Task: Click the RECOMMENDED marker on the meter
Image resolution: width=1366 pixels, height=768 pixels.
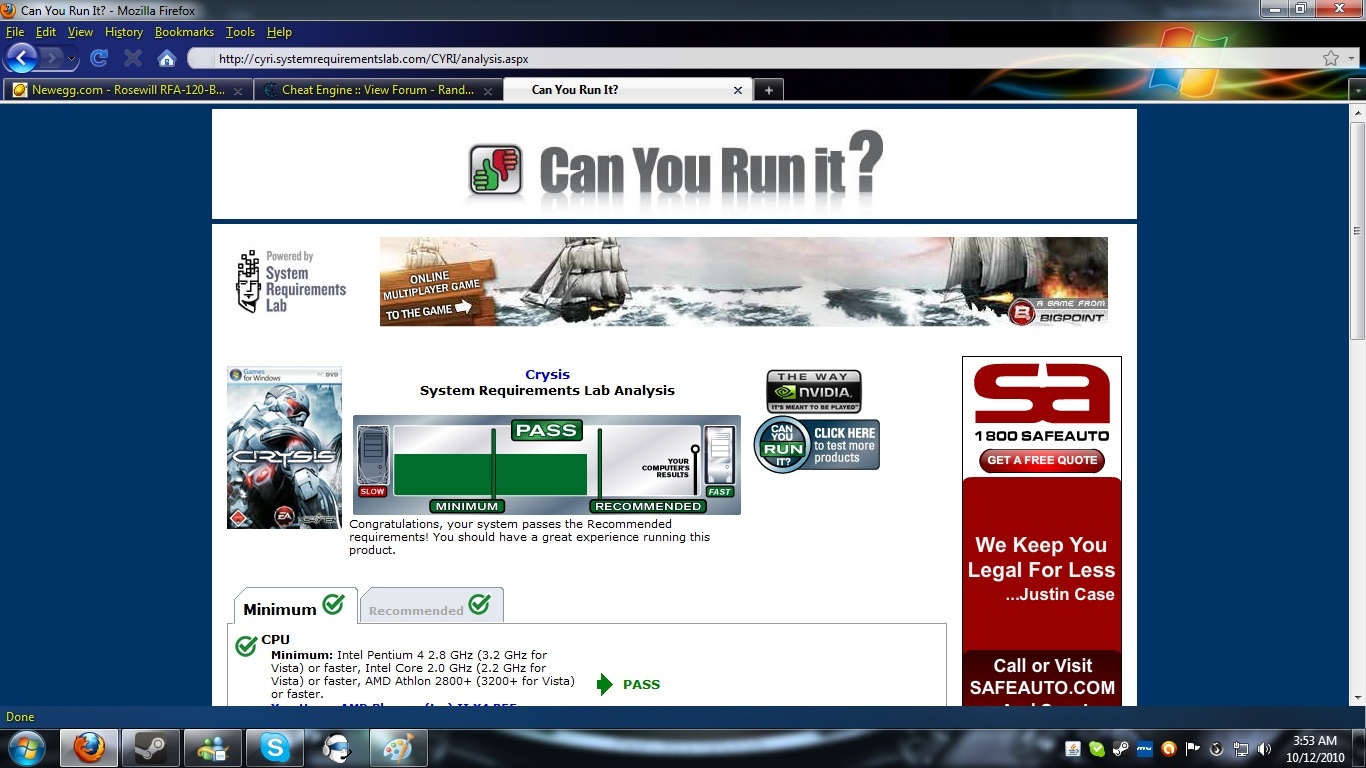Action: [647, 506]
